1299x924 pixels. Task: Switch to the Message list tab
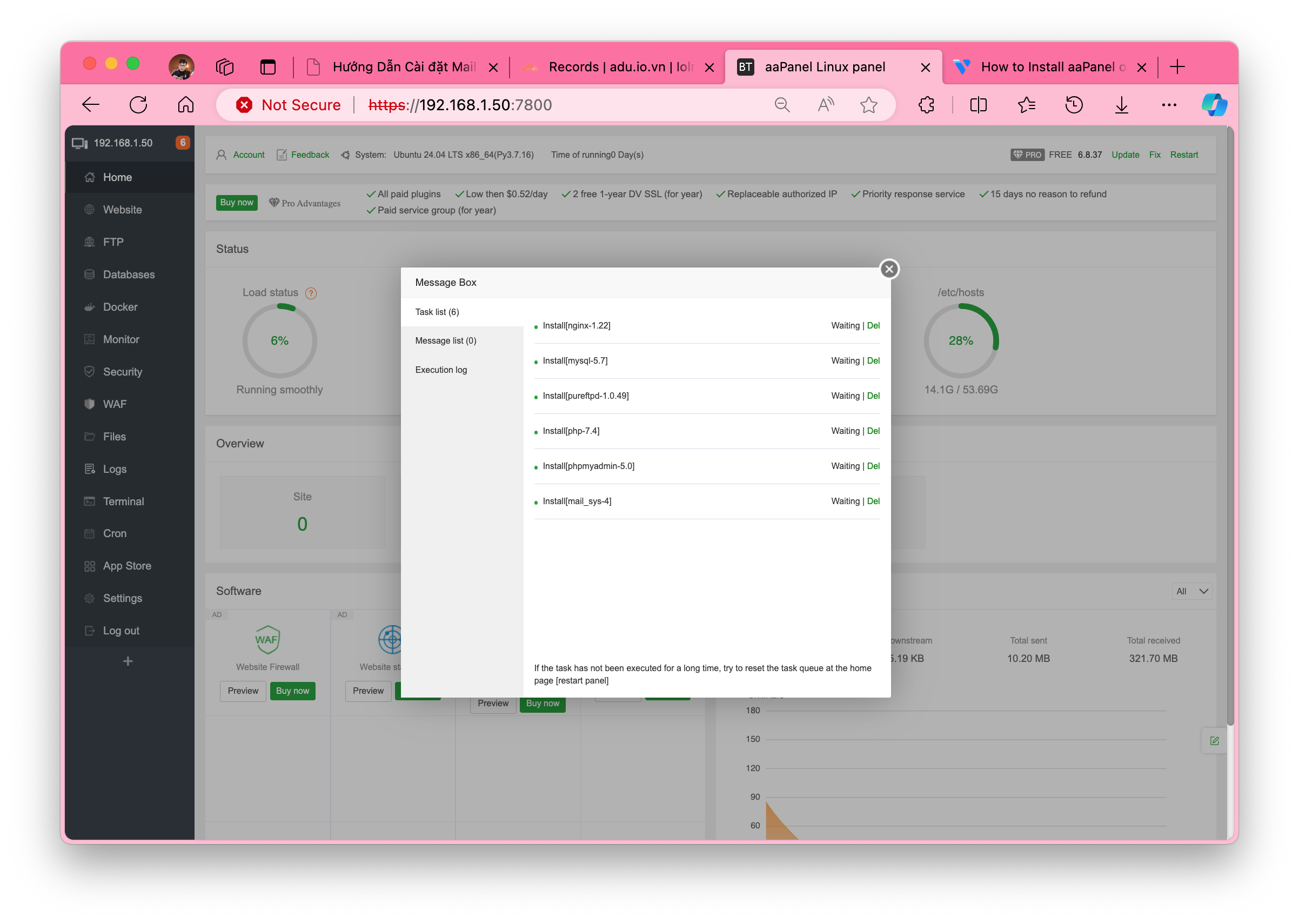[x=445, y=341]
